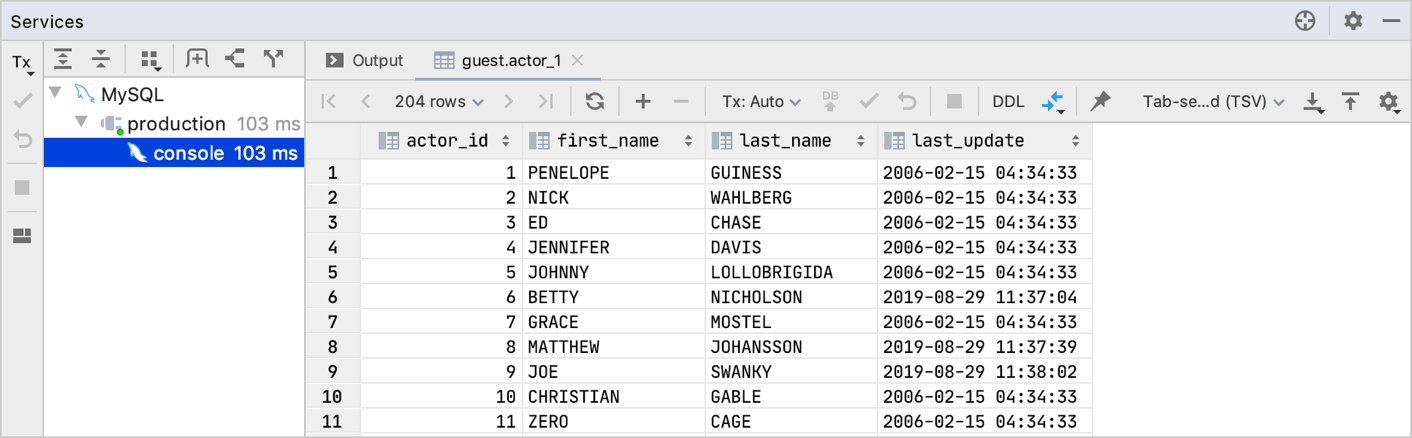This screenshot has width=1412, height=438.
Task: Add a new row with plus icon
Action: 643,101
